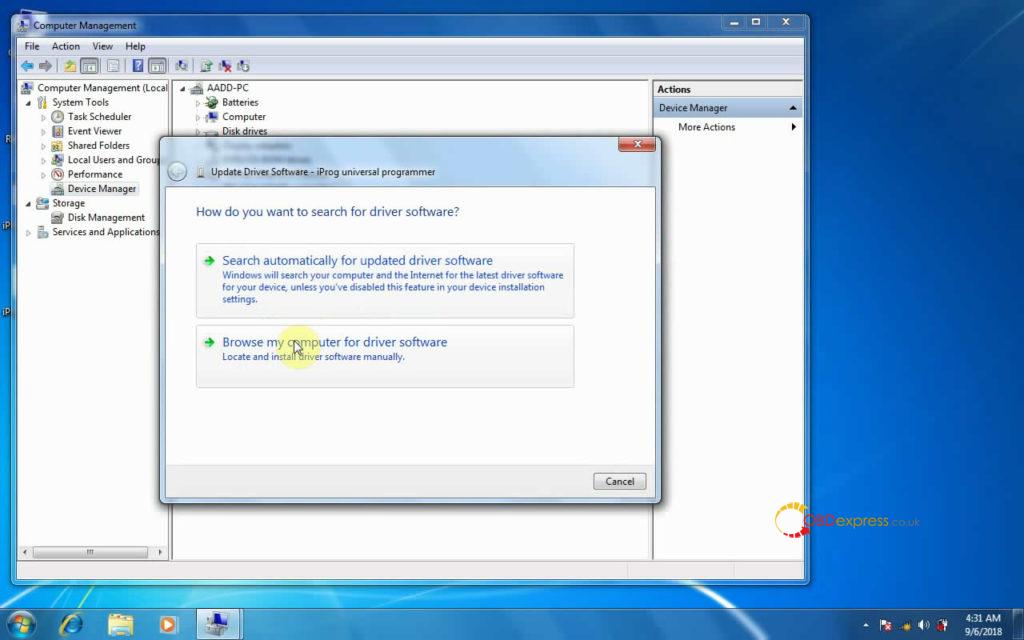This screenshot has width=1024, height=640.
Task: Click left tree horizontal scrollbar thumb
Action: point(90,552)
